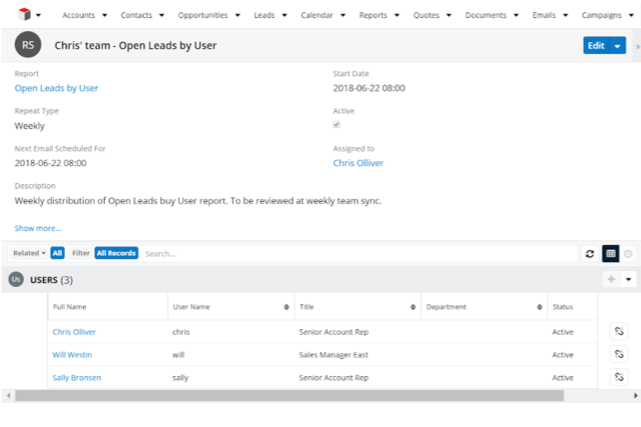Collapse the Users subpanel via Us badge
Viewport: 641px width, 427px height.
pos(16,280)
